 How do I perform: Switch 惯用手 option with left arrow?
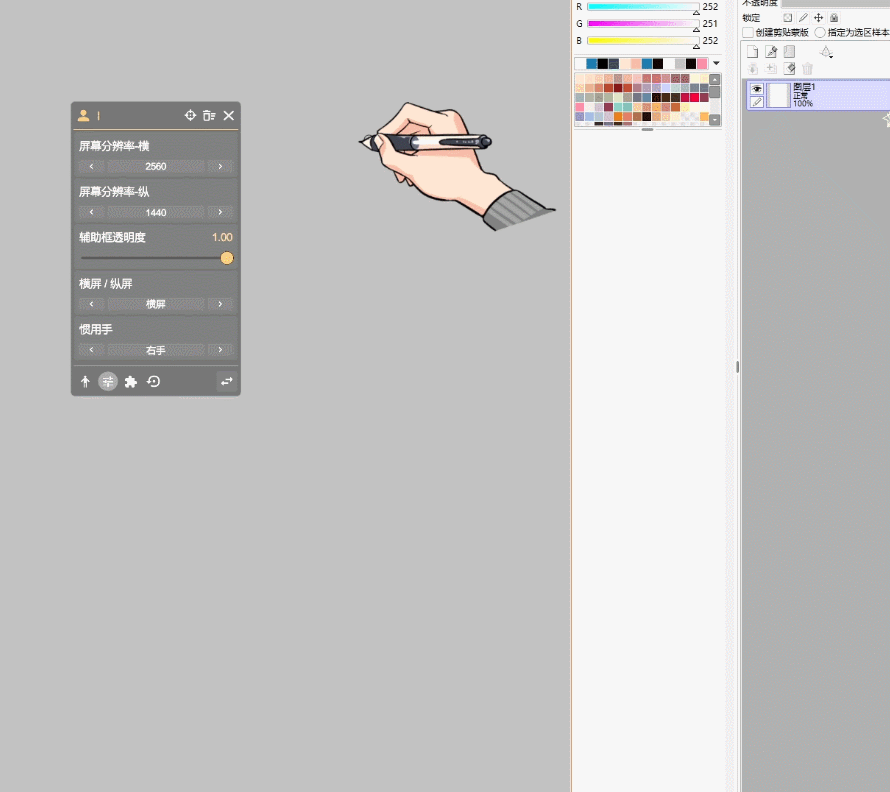tap(91, 350)
